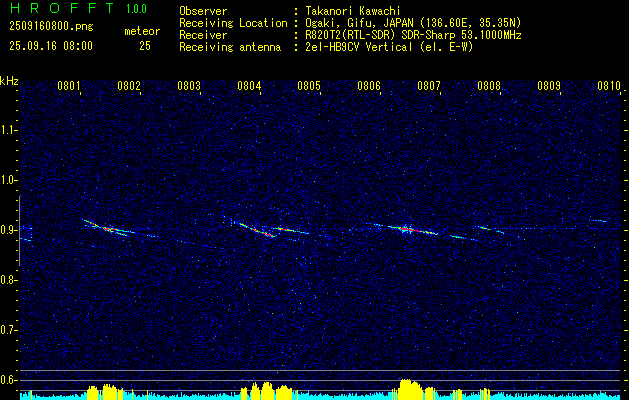Click the tall yellow peak below 0807
Viewport: 629px width, 400px height.
tap(410, 389)
